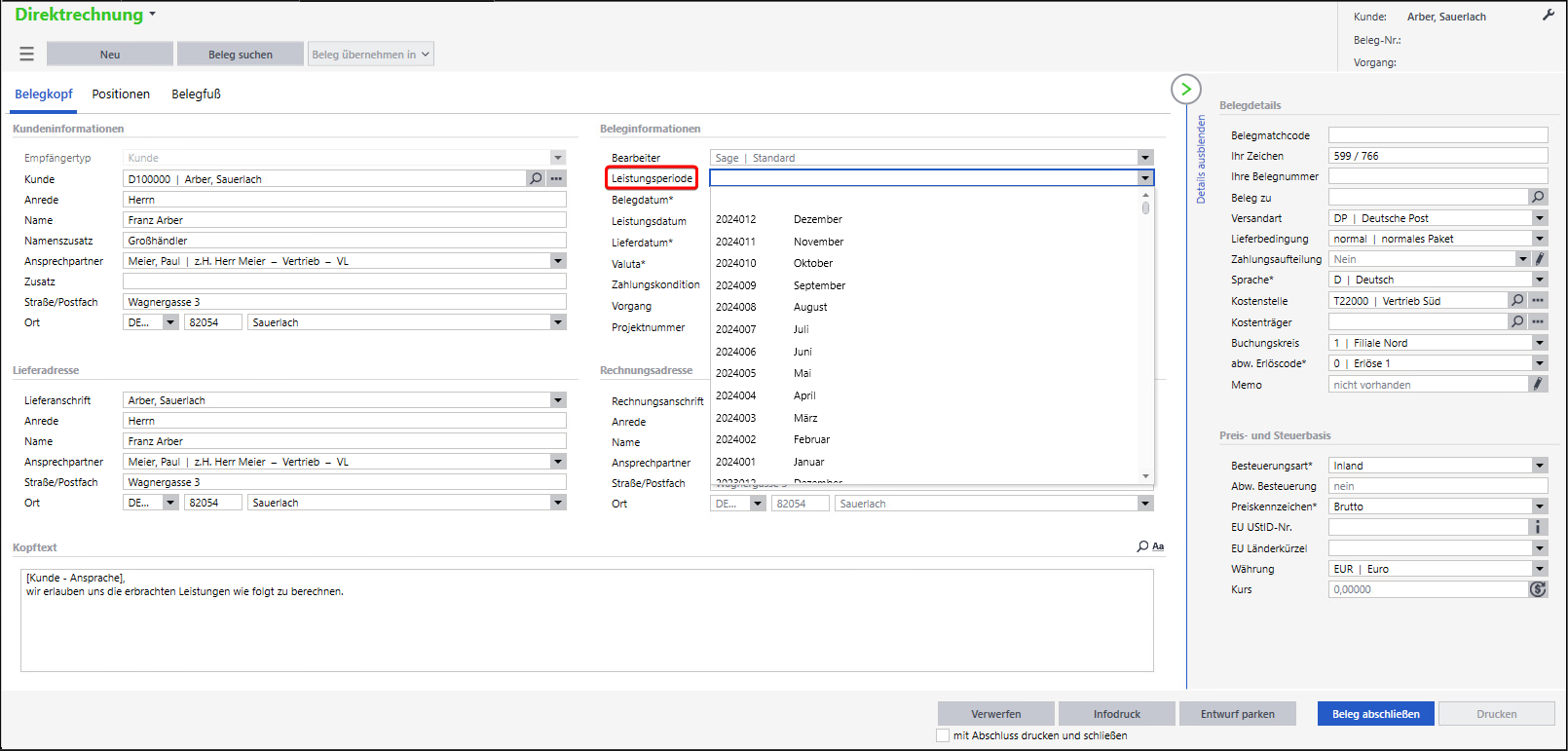Image resolution: width=1568 pixels, height=751 pixels.
Task: Switch to the Belegfuß tab
Action: 196,94
